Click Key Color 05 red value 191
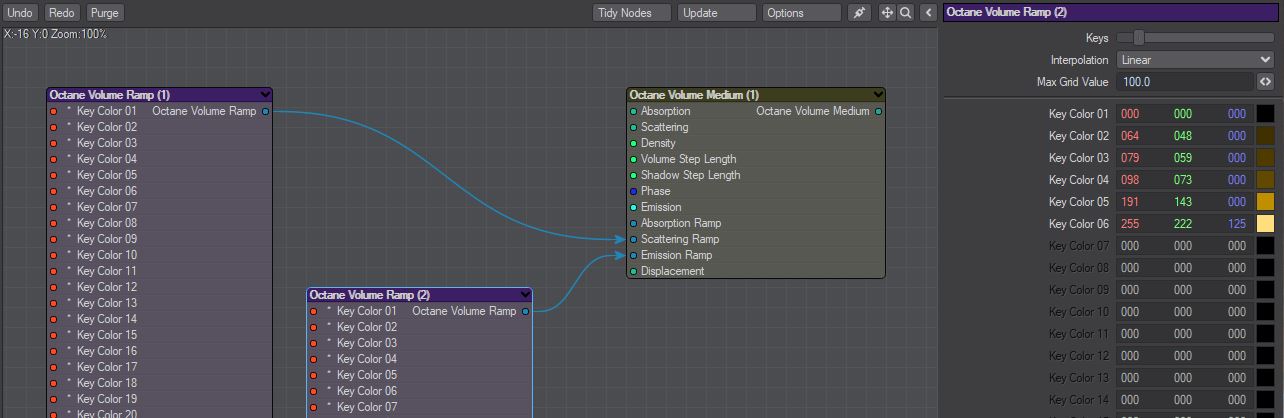Viewport: 1284px width, 418px height. pyautogui.click(x=1130, y=202)
